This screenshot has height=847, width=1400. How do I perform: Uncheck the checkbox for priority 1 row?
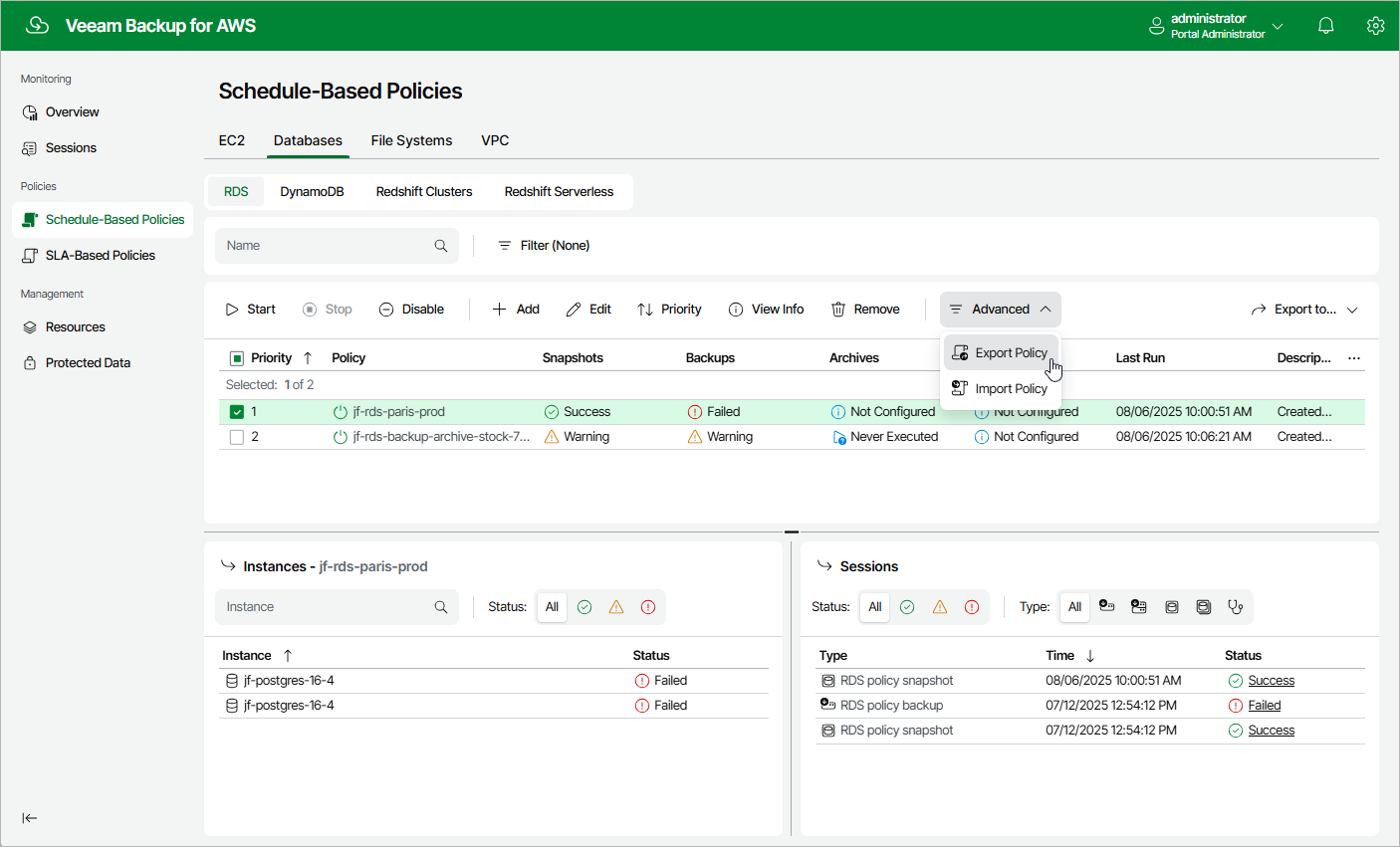[237, 412]
